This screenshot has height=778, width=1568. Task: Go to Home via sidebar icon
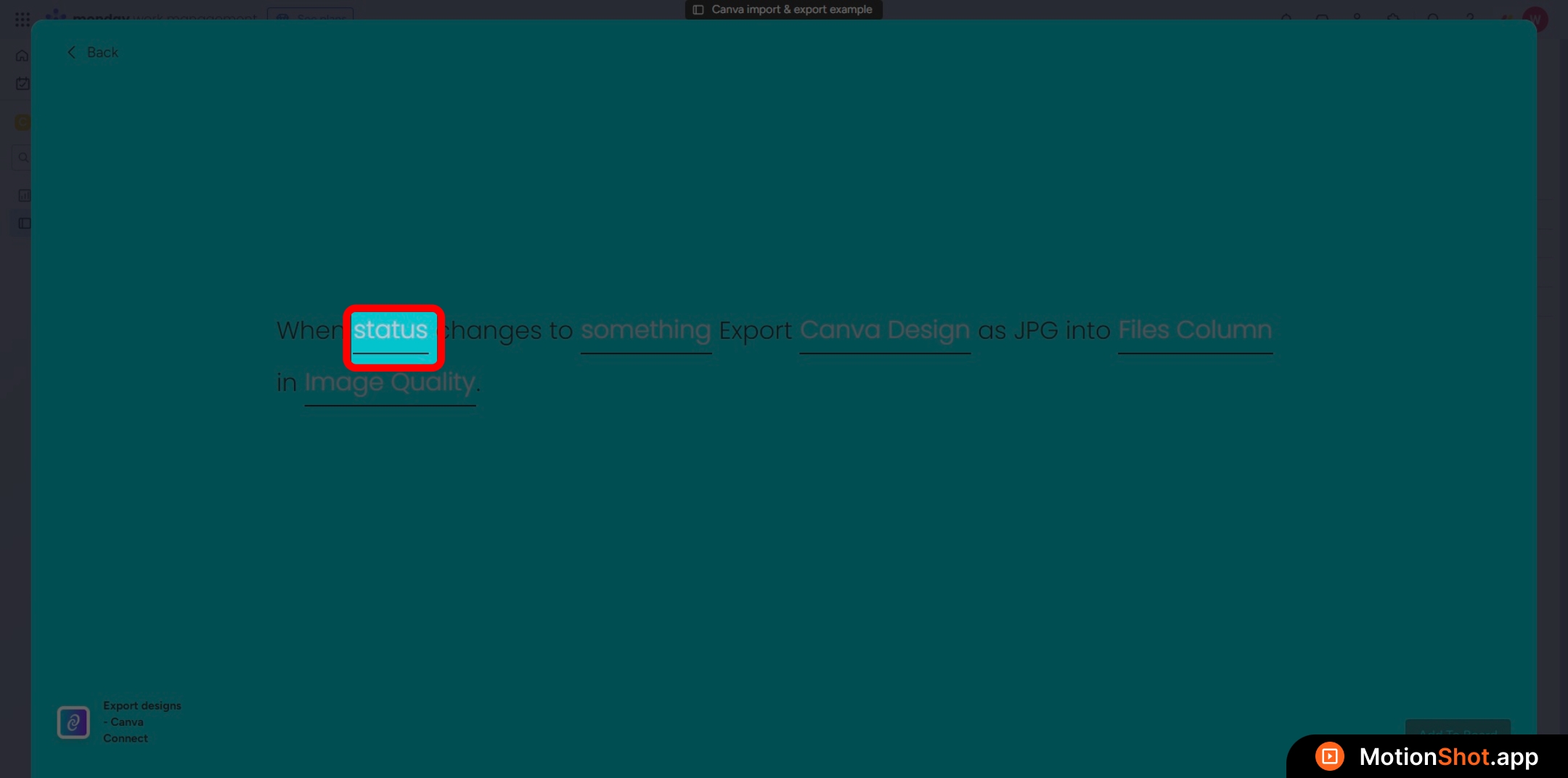tap(23, 56)
